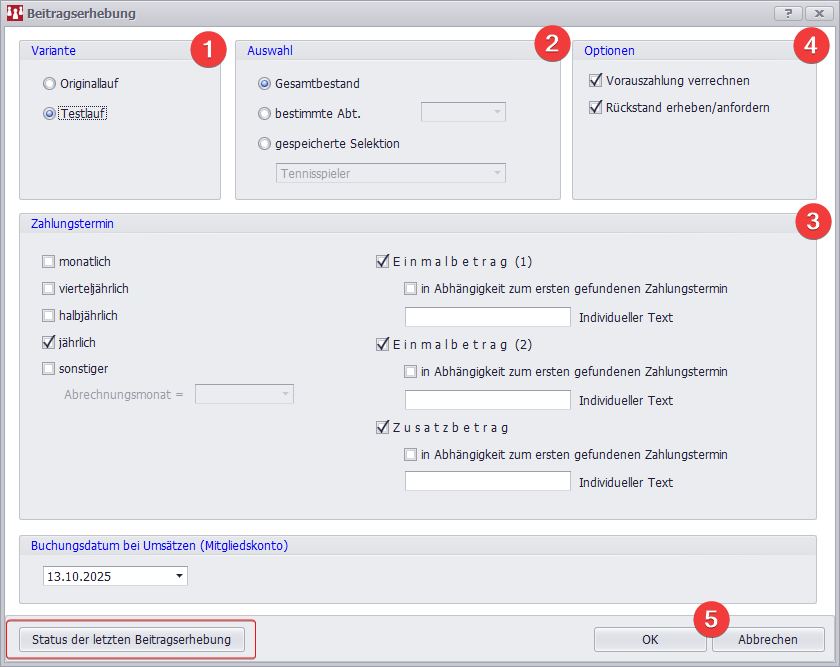Toggle the Einmalbetrag (1) checkbox
The width and height of the screenshot is (840, 667).
[x=382, y=262]
